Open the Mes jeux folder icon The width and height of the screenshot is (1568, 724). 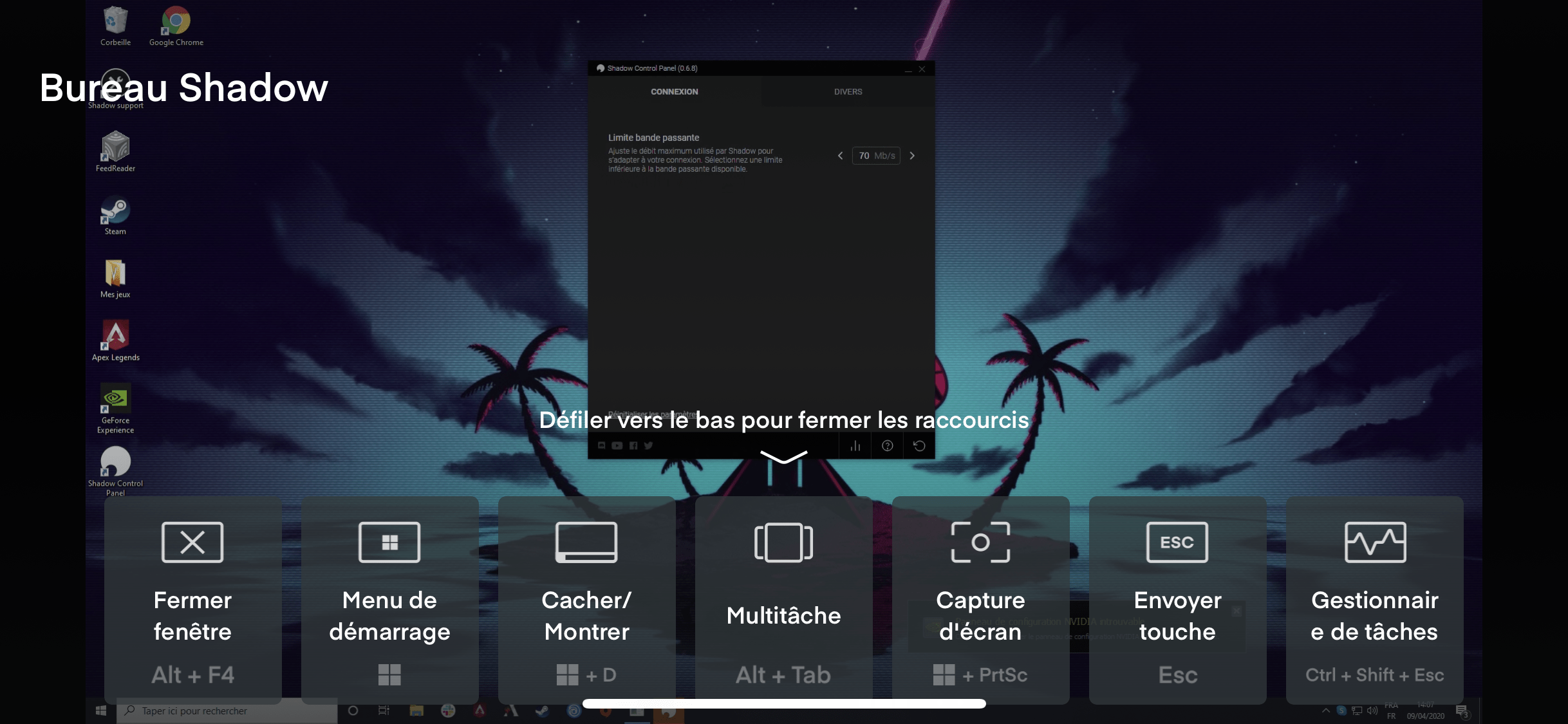click(x=115, y=278)
